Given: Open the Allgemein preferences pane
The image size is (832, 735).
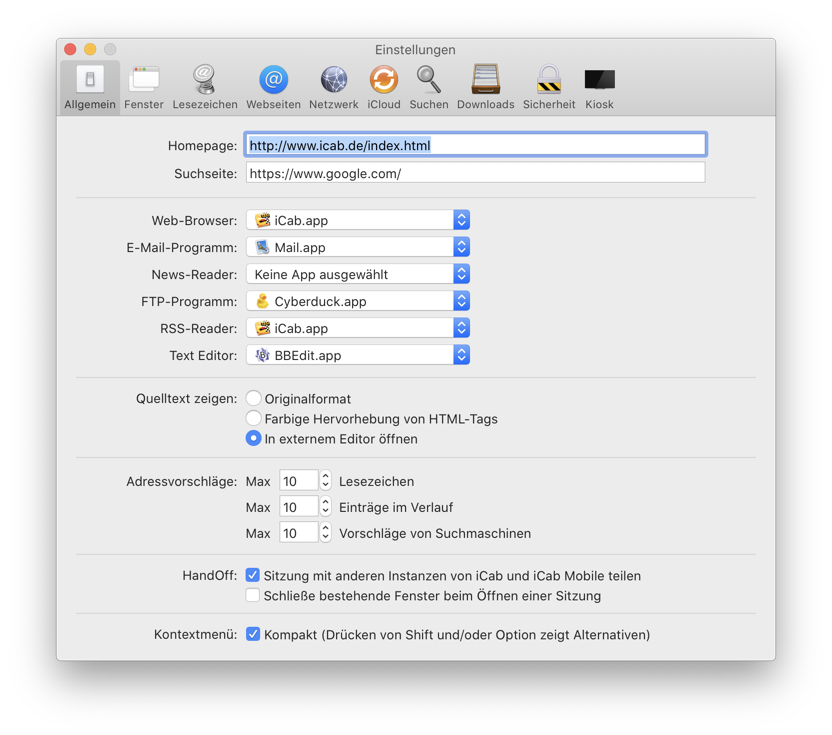Looking at the screenshot, I should tap(90, 88).
